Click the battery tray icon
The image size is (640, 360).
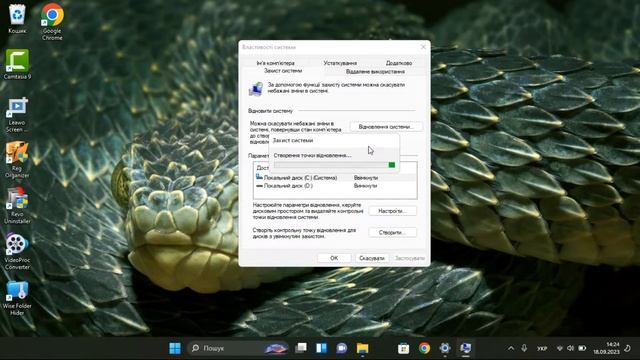point(582,348)
